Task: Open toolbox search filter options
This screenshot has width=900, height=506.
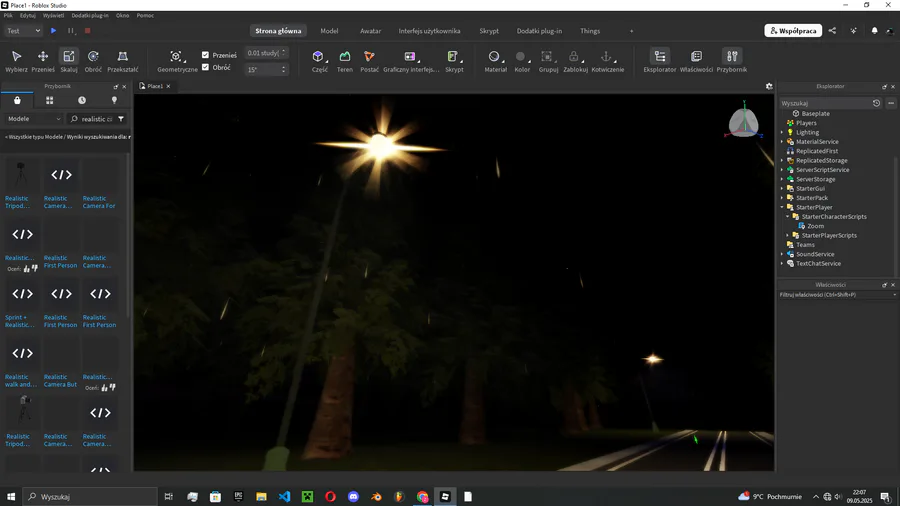Action: pos(121,119)
